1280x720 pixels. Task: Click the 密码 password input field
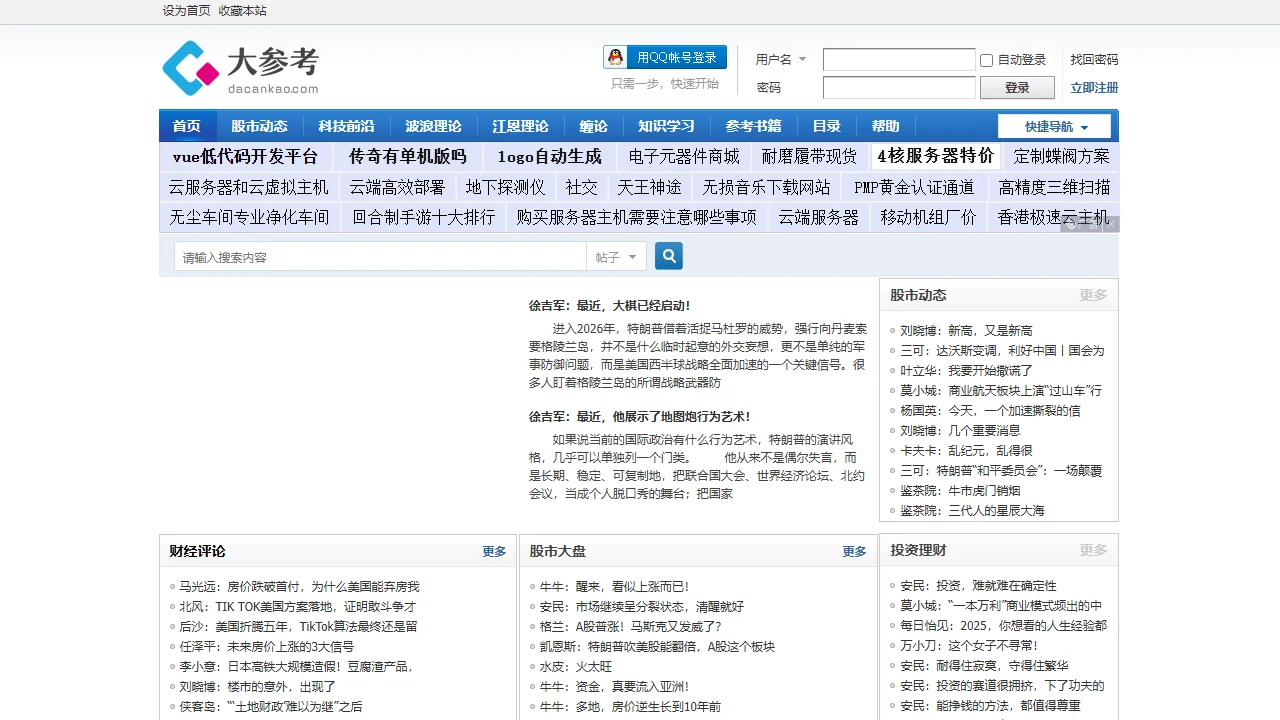(x=898, y=88)
